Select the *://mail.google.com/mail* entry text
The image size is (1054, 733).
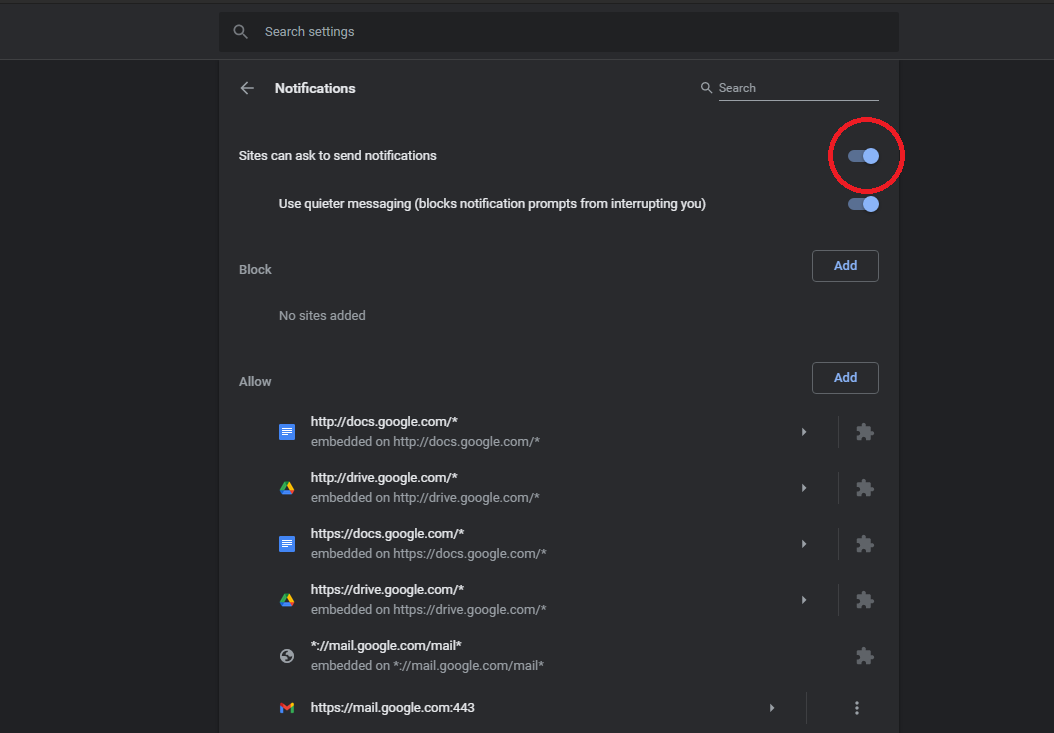point(386,646)
